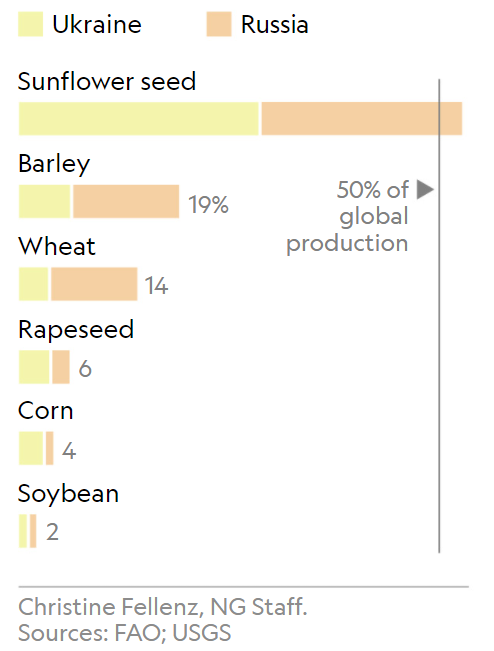The height and width of the screenshot is (651, 494).
Task: Select Russia's sunflower seed bar segment
Action: [x=362, y=118]
